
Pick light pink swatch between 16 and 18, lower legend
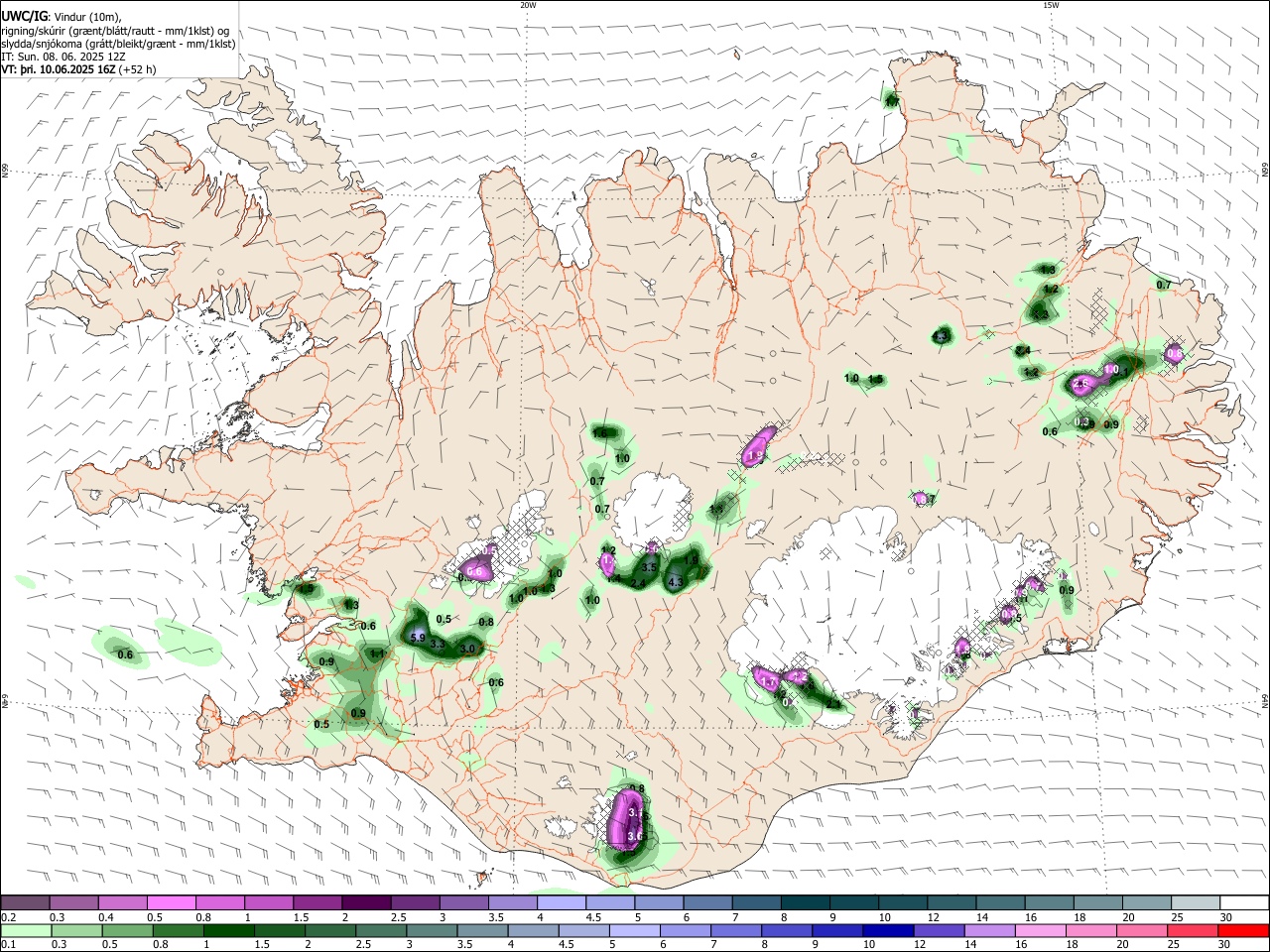pyautogui.click(x=1041, y=930)
